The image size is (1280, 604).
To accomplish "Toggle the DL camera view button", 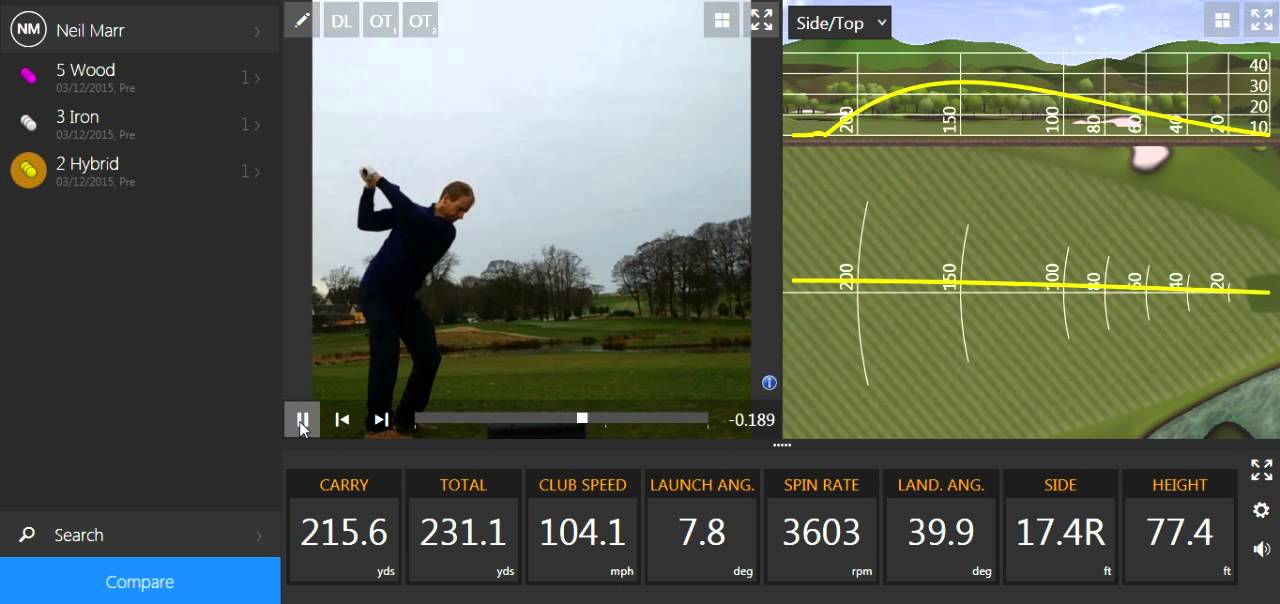I will coord(342,20).
